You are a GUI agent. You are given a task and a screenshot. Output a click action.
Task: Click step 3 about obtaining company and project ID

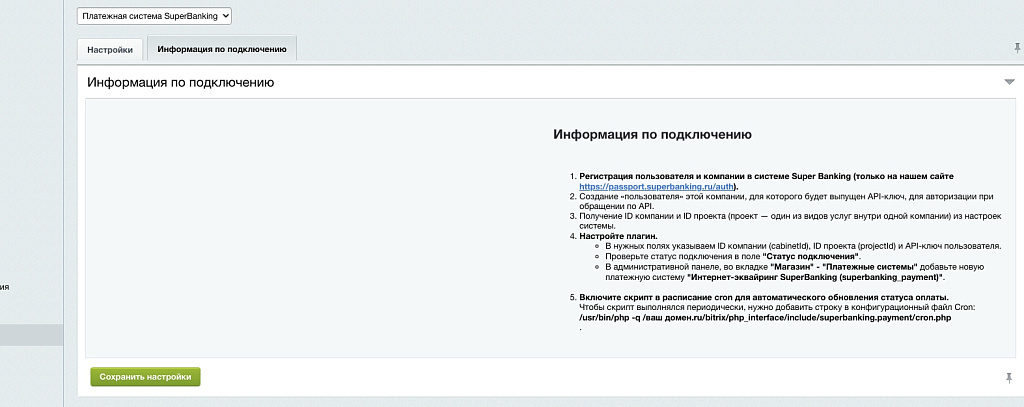click(x=790, y=216)
